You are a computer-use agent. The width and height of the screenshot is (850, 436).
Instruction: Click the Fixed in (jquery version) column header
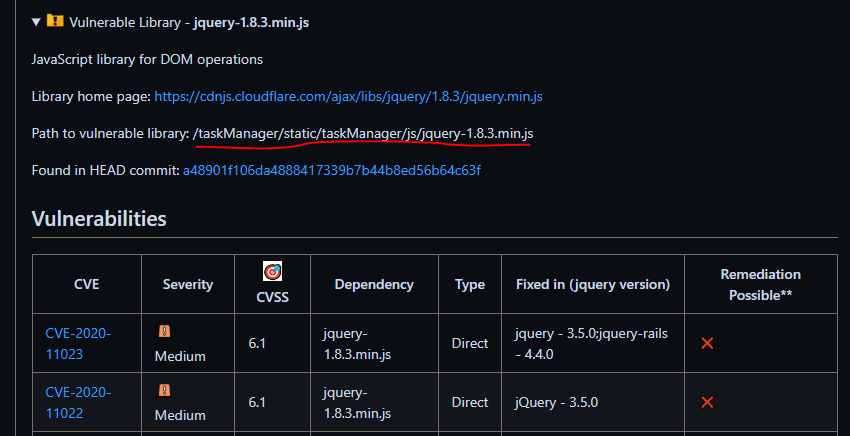(x=593, y=284)
